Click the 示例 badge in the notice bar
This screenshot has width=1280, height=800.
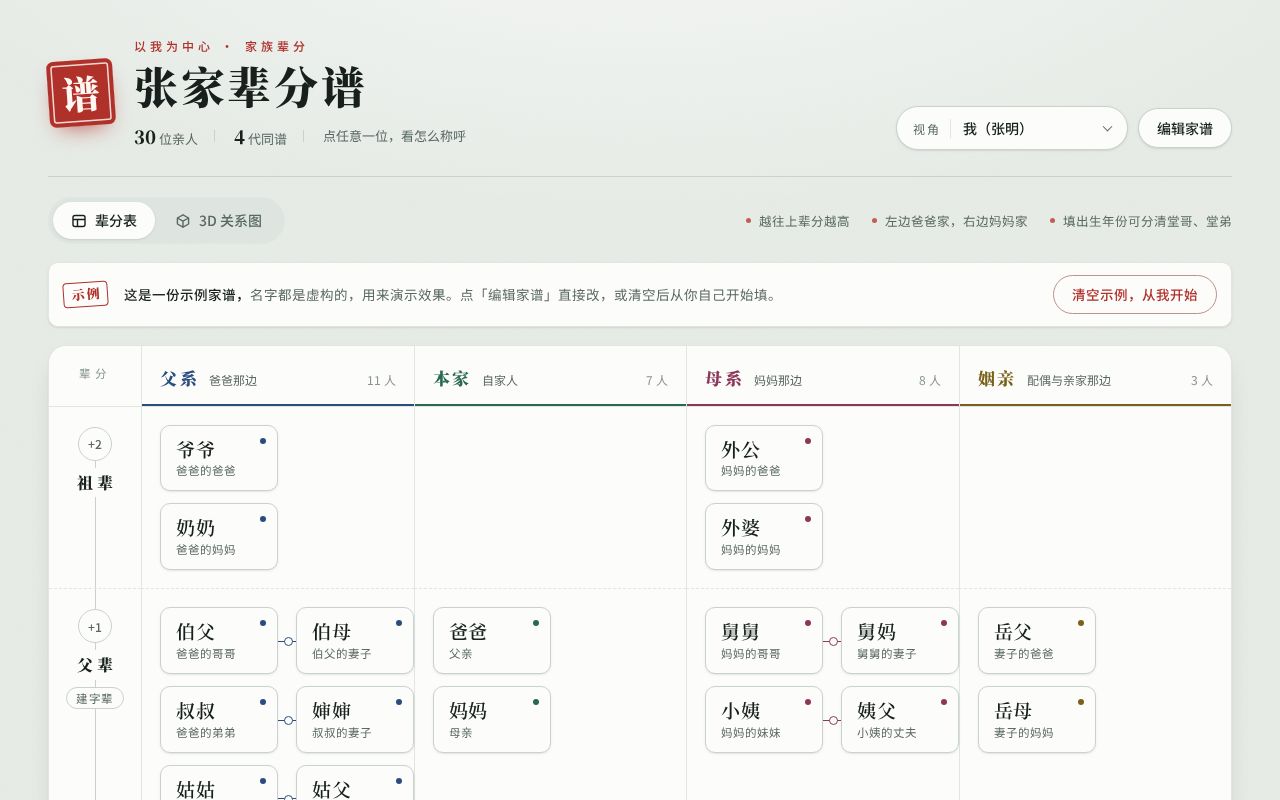pos(85,294)
